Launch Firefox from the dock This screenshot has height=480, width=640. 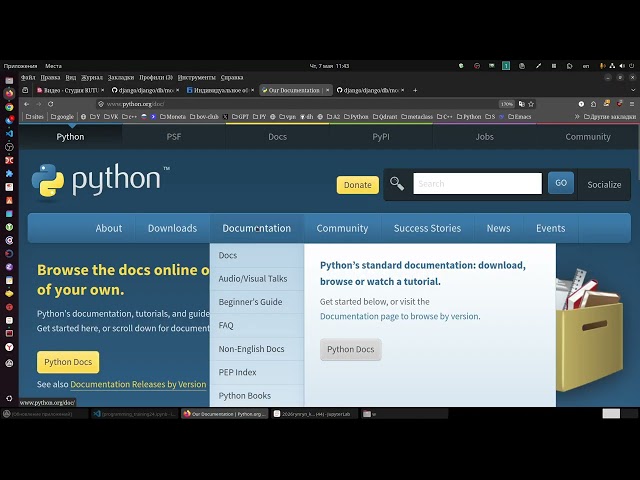(x=9, y=93)
